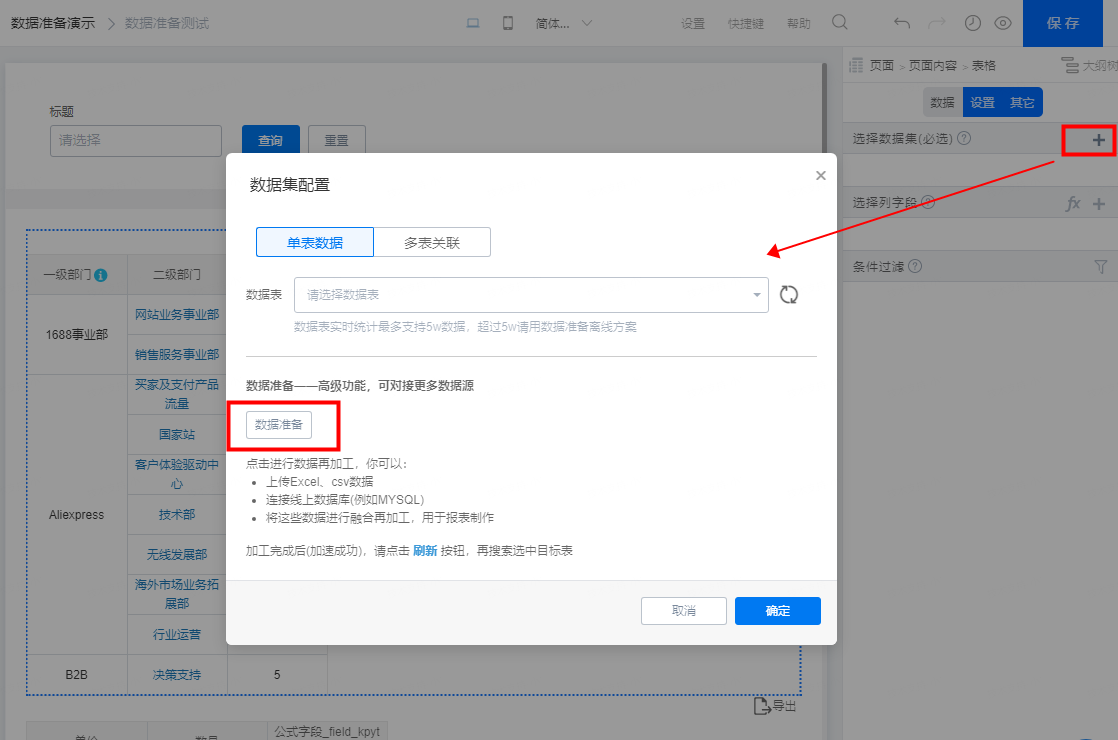Open the history clock icon

click(973, 23)
